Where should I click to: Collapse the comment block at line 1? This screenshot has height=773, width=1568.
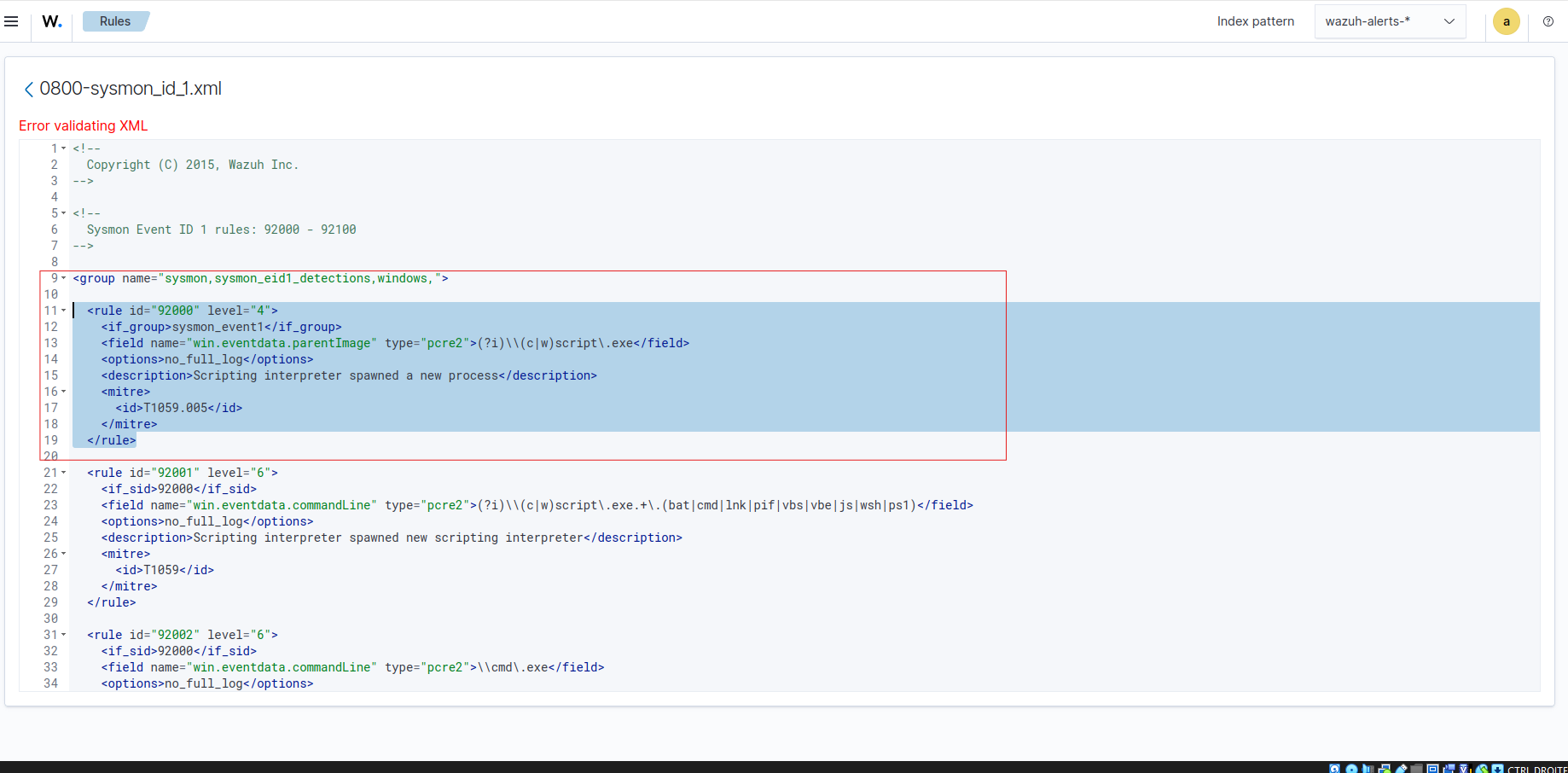63,148
